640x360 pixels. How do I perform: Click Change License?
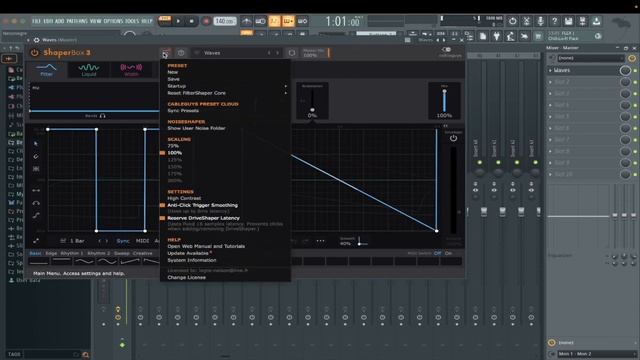click(x=187, y=278)
